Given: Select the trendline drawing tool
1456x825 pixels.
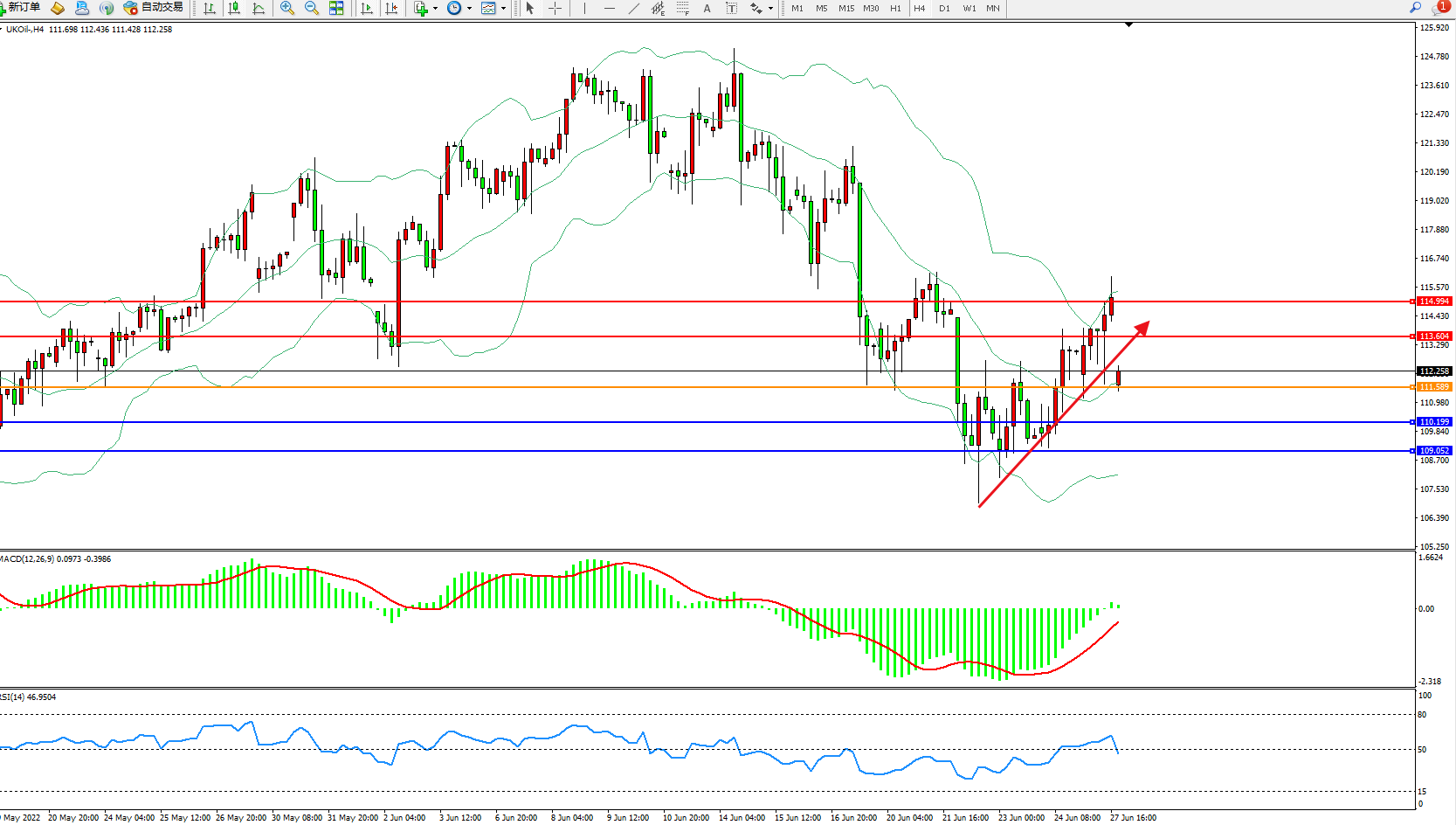Looking at the screenshot, I should [633, 8].
